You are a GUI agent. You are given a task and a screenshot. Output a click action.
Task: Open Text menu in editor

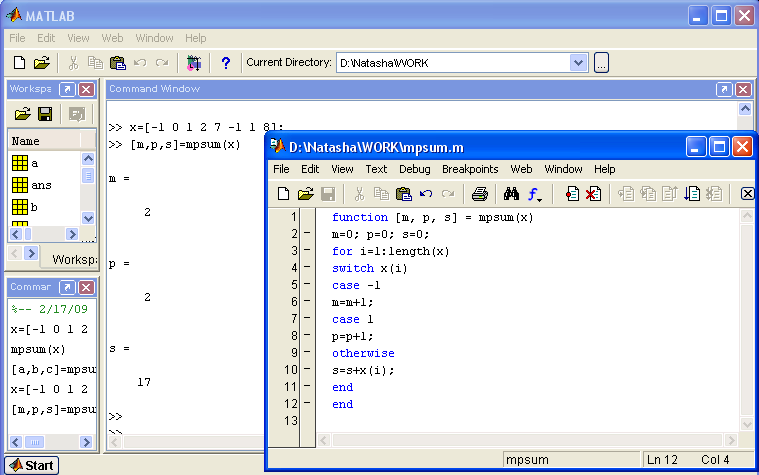[376, 169]
